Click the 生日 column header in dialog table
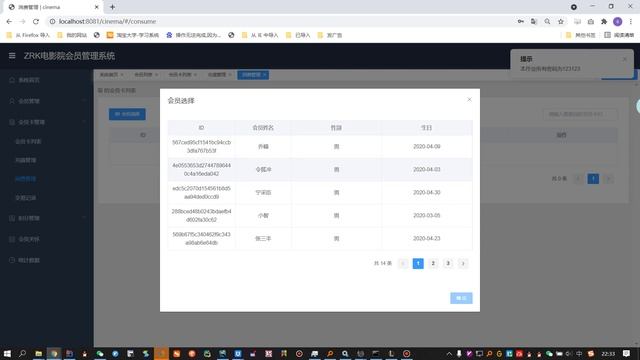The width and height of the screenshot is (640, 360). click(x=427, y=128)
